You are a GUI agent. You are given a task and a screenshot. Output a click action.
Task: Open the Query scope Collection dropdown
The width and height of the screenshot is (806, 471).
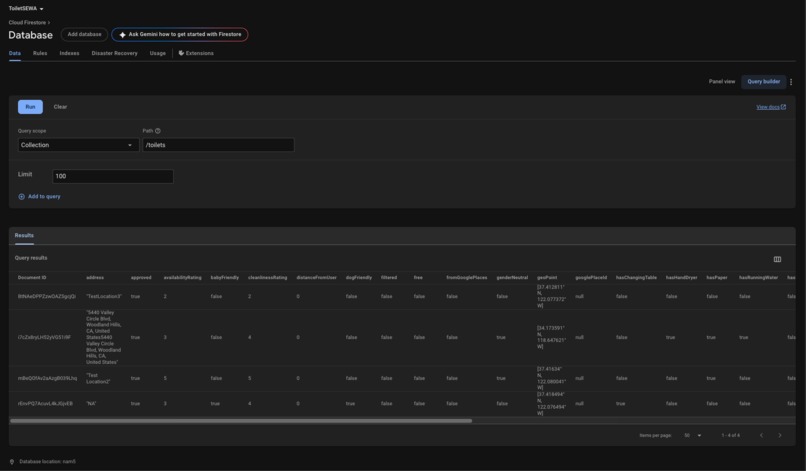click(x=78, y=145)
